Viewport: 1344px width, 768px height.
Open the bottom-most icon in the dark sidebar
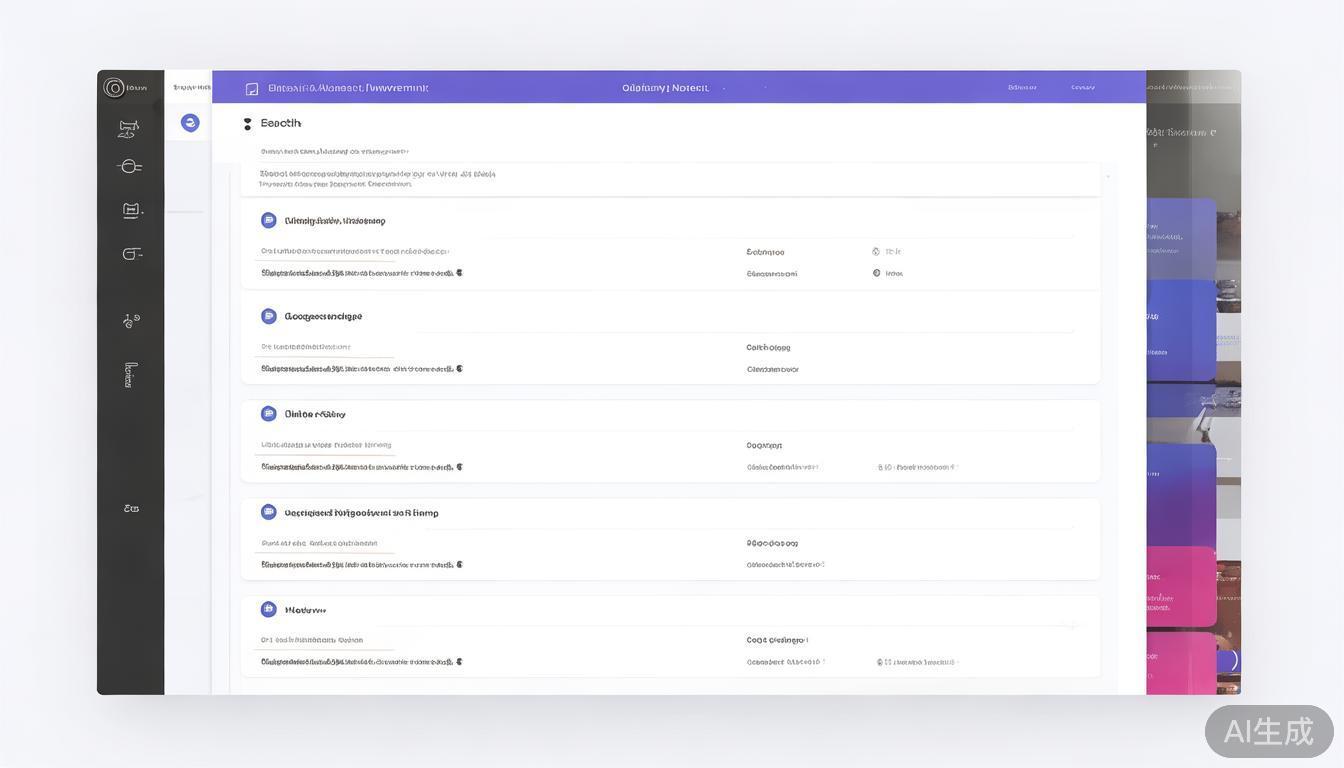pos(131,508)
